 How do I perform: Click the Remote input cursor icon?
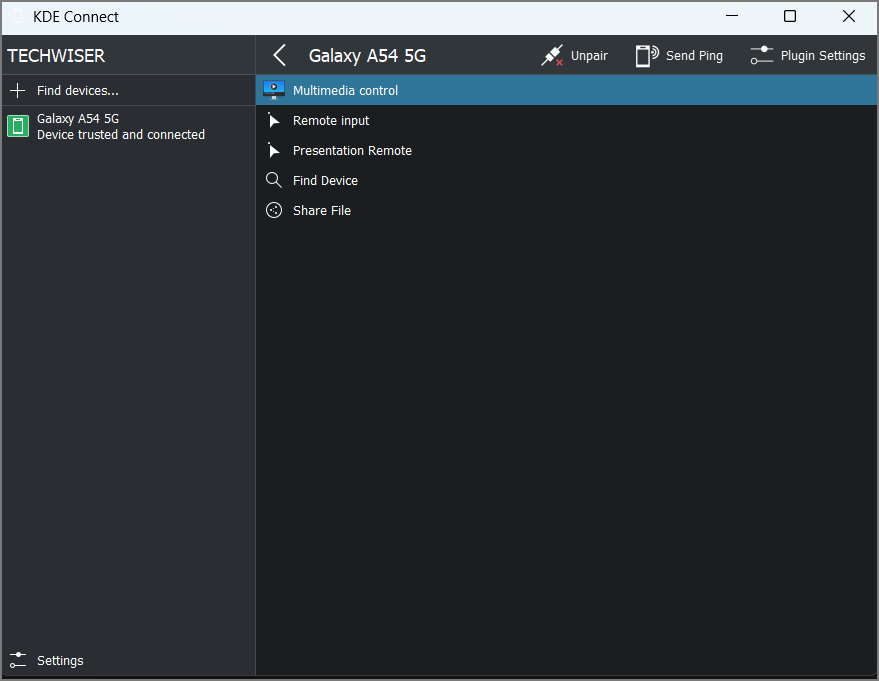pos(274,120)
